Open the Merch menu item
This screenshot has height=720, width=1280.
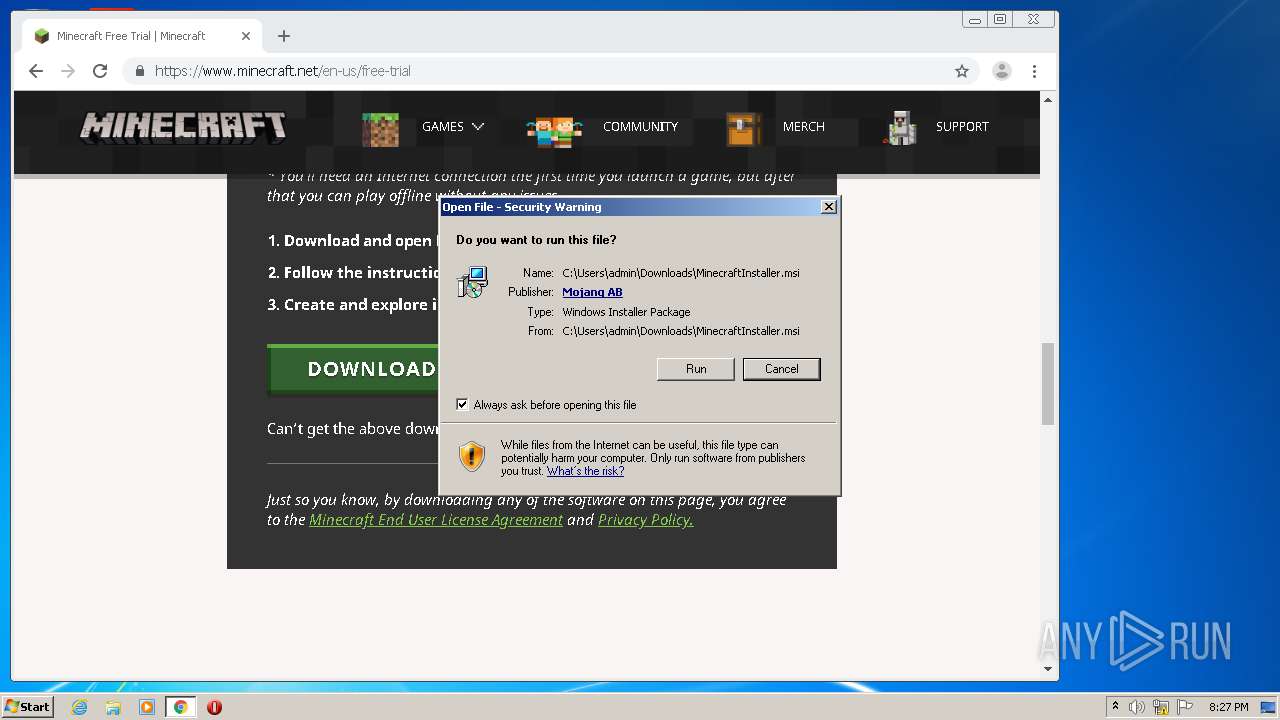(804, 127)
